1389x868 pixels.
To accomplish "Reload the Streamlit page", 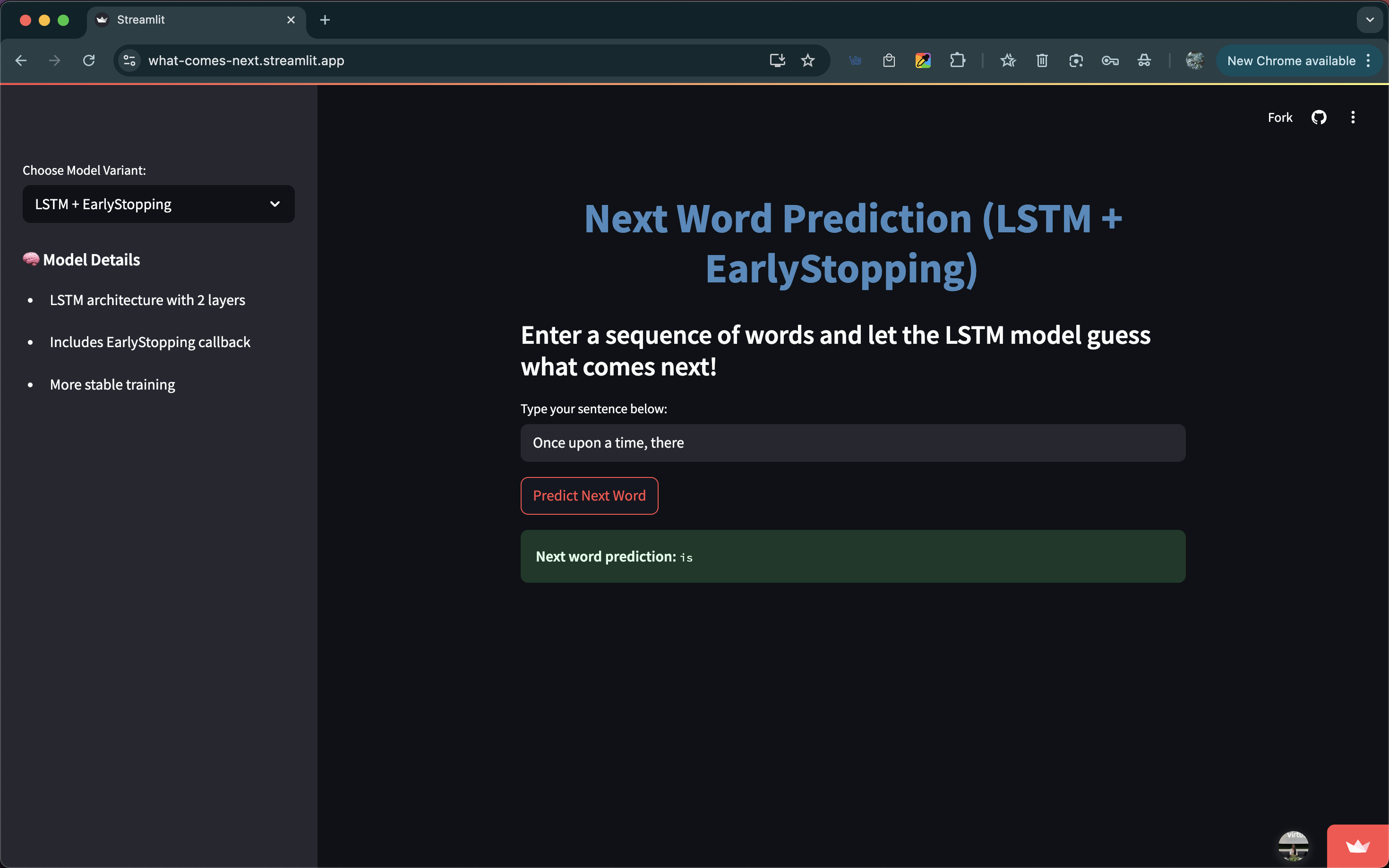I will (88, 60).
